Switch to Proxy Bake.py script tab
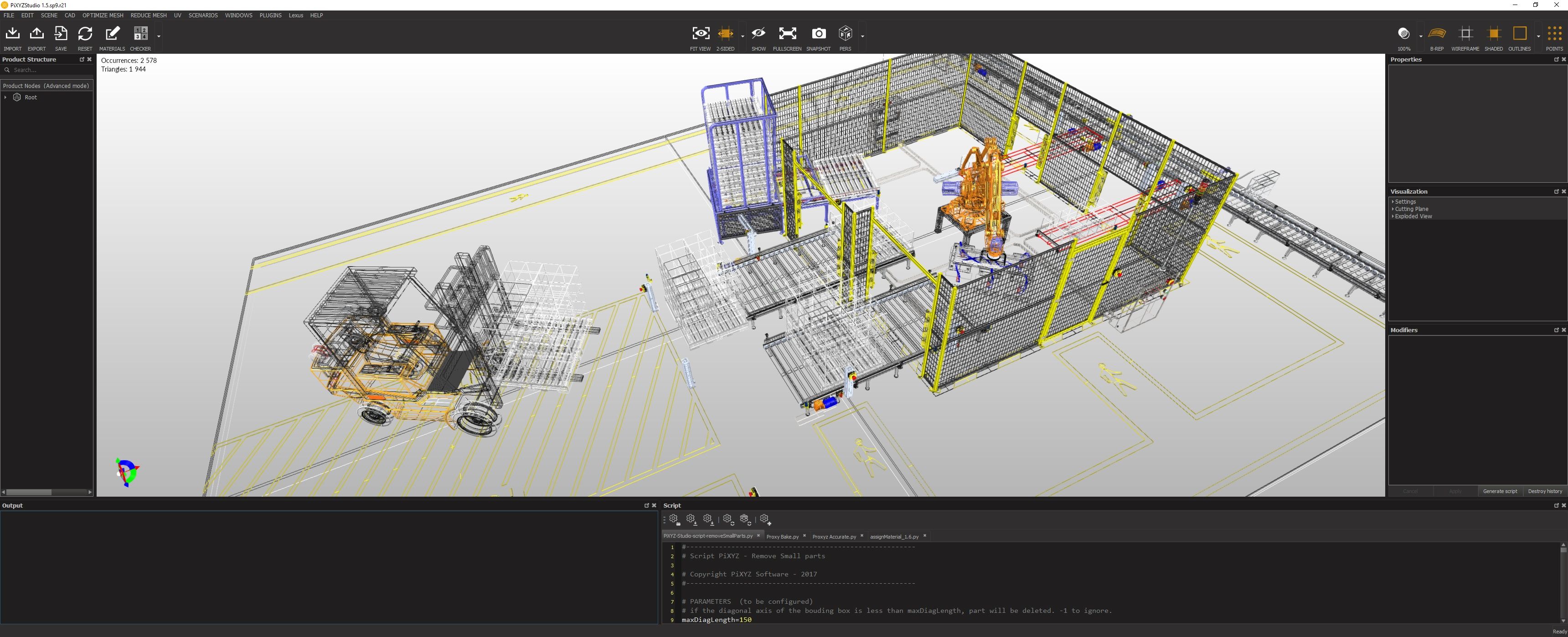This screenshot has width=1568, height=637. point(782,537)
